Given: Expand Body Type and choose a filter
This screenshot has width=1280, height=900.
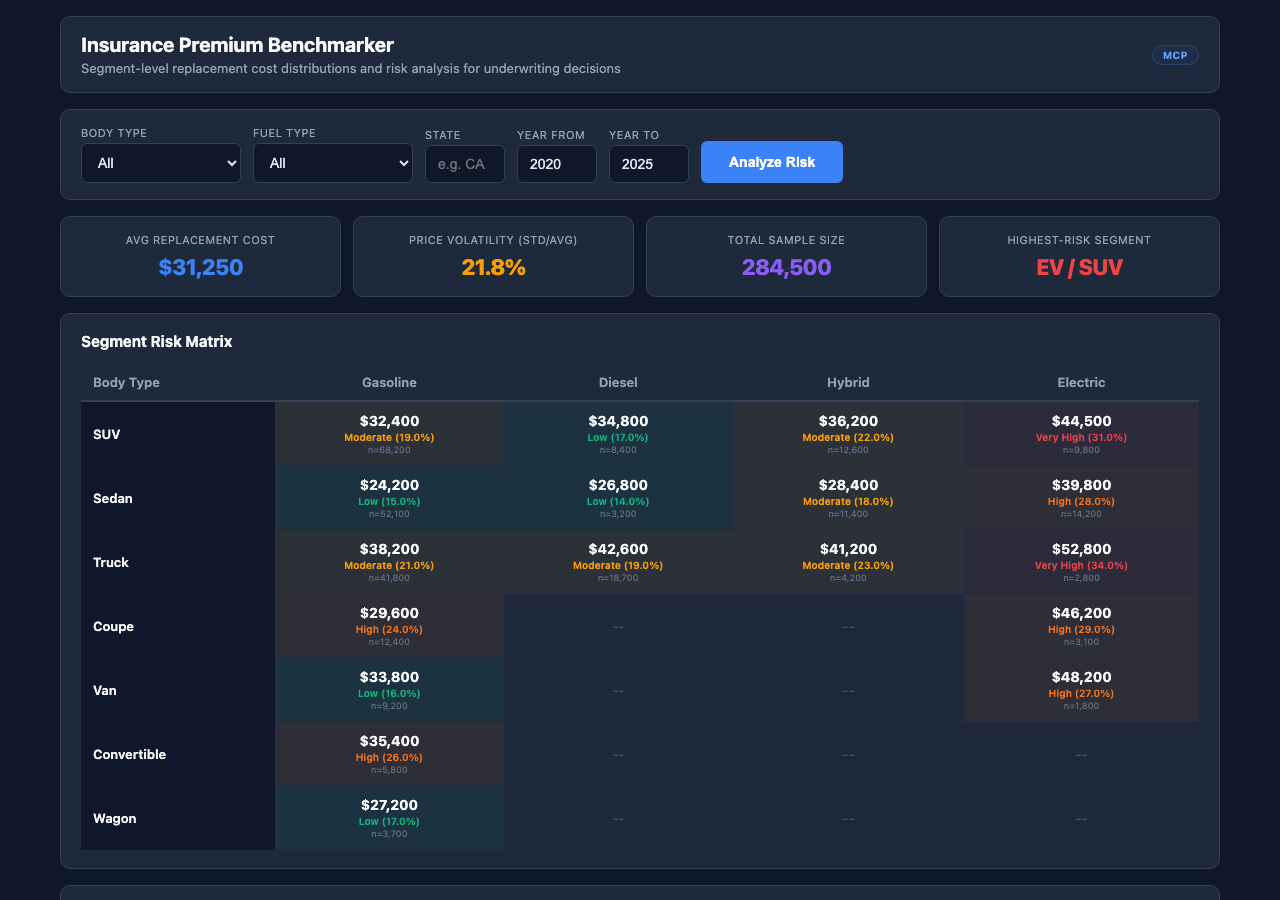Looking at the screenshot, I should pos(160,162).
